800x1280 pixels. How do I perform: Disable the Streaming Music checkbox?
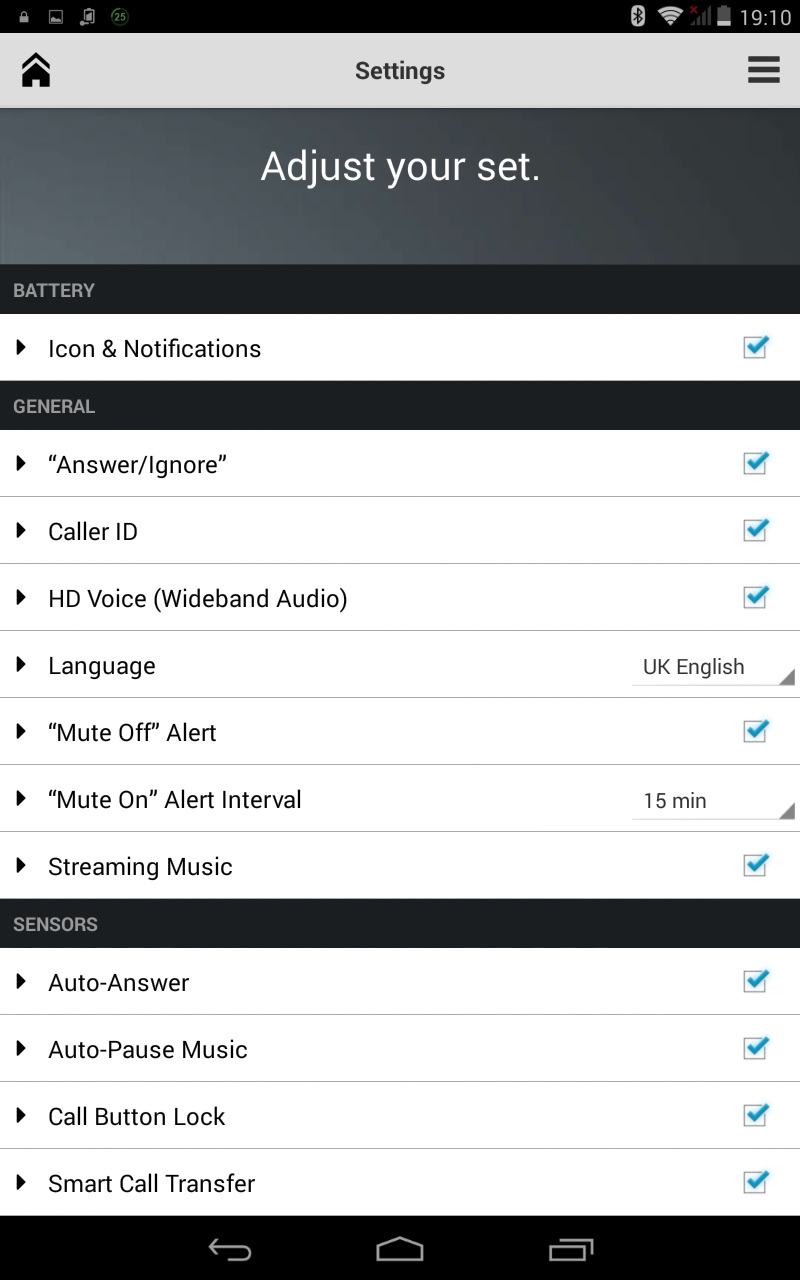coord(755,865)
